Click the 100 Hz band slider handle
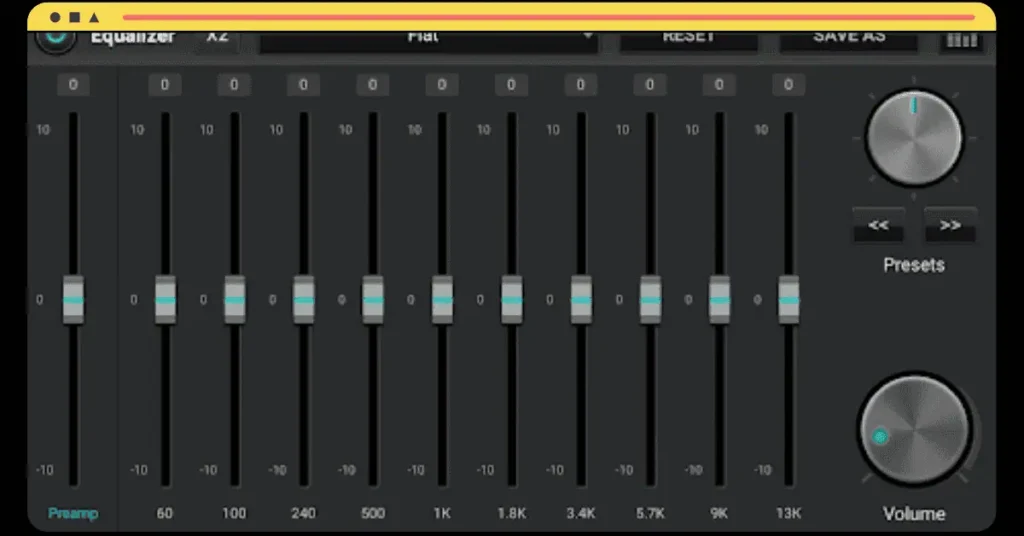Viewport: 1024px width, 536px height. tap(234, 300)
